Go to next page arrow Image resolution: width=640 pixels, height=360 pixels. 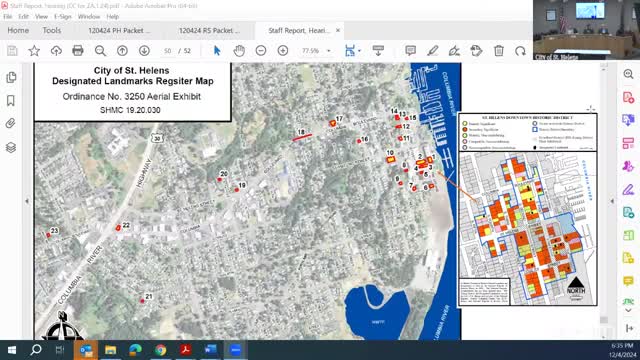[x=144, y=51]
